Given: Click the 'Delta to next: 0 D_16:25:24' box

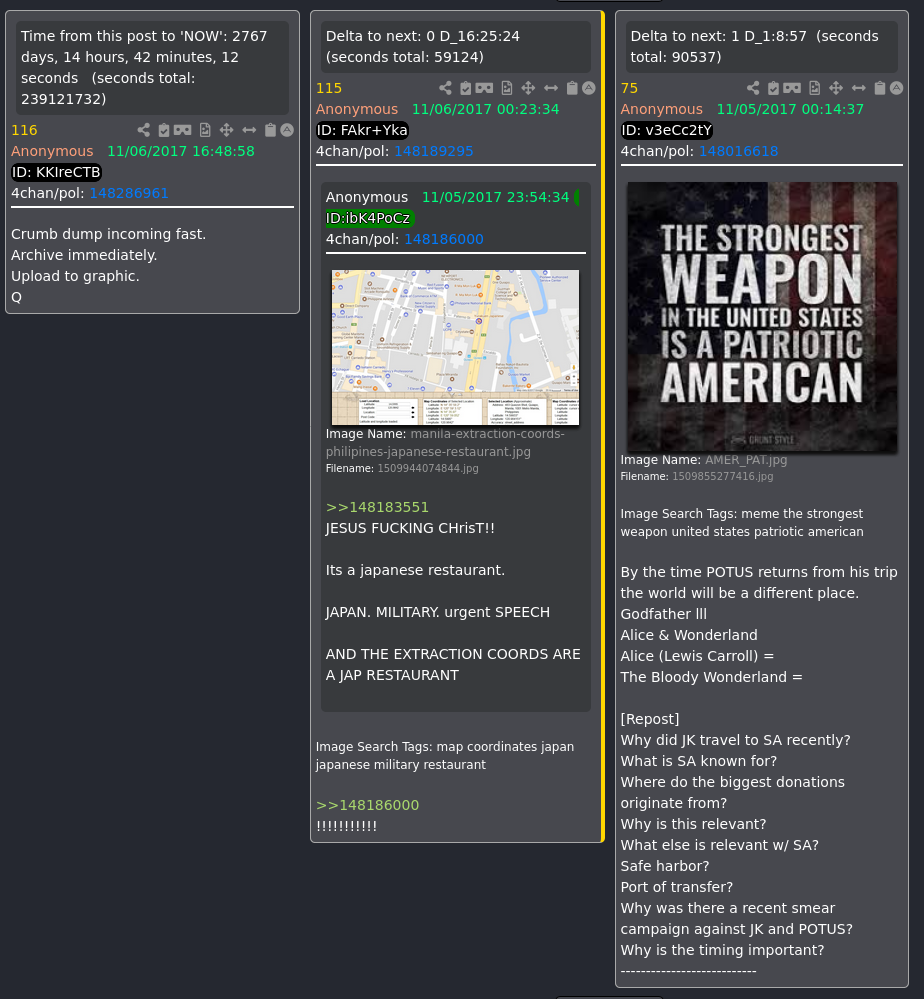Looking at the screenshot, I should pos(456,47).
